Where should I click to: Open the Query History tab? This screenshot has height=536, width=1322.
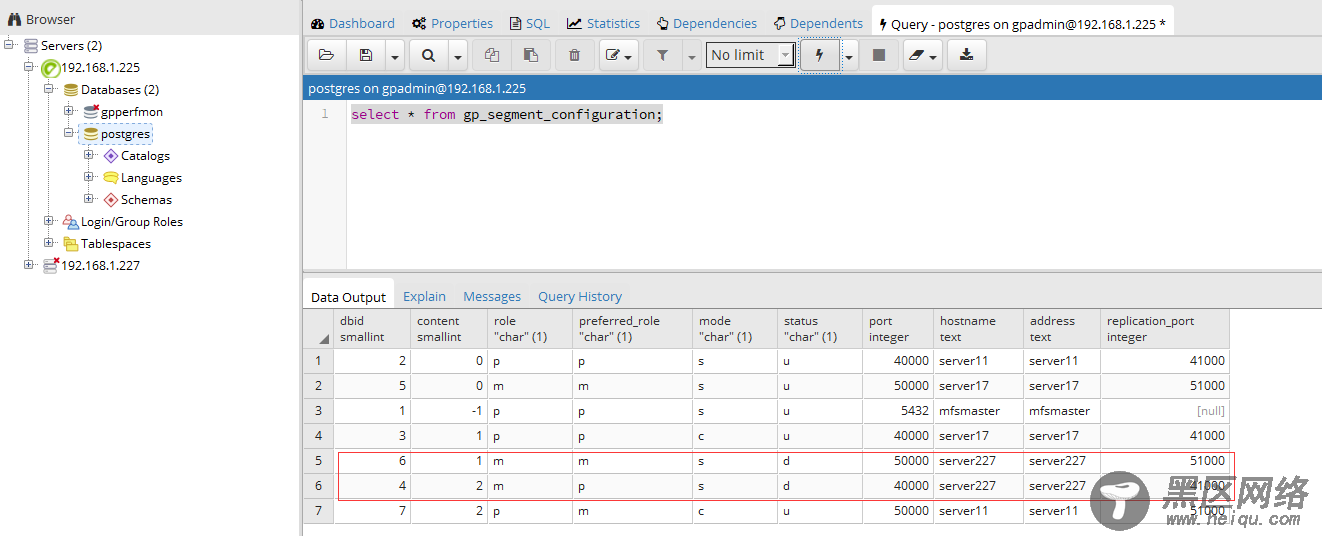tap(580, 297)
